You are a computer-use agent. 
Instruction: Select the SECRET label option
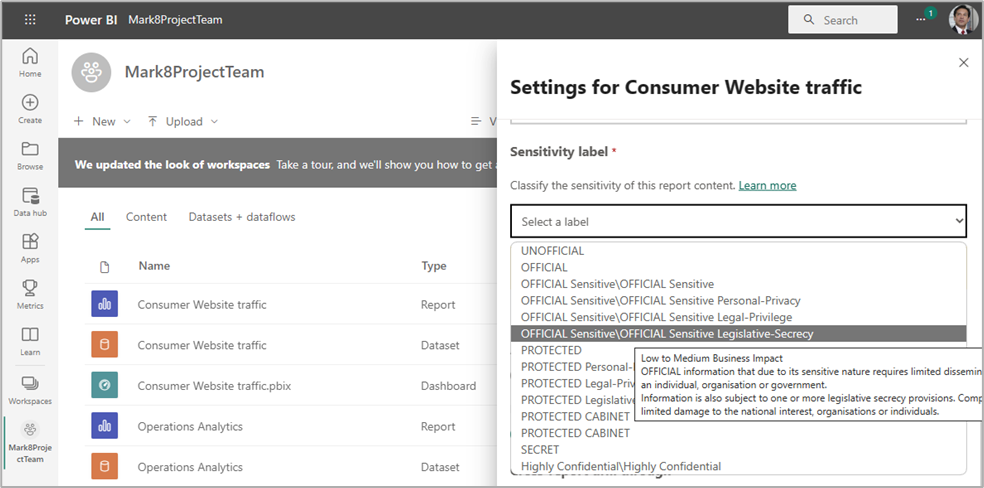(x=738, y=450)
